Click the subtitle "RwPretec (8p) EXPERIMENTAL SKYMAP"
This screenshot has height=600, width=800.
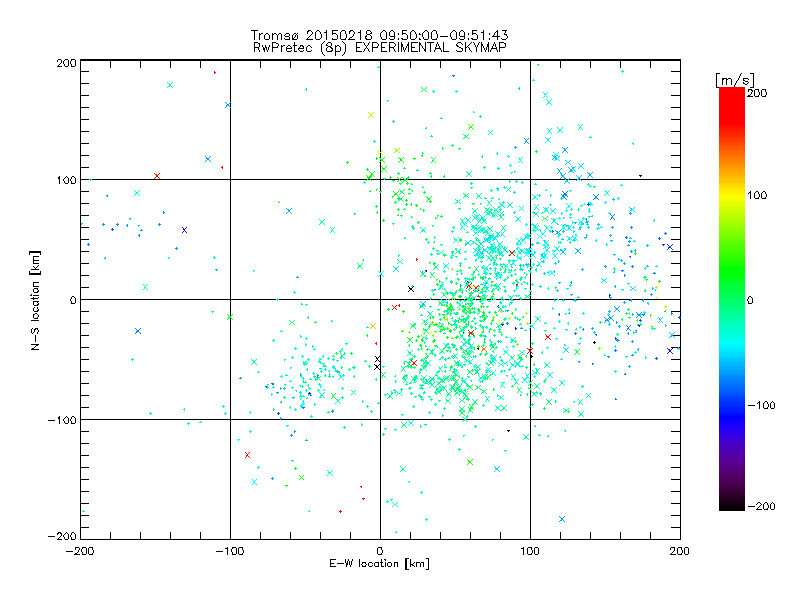(380, 48)
